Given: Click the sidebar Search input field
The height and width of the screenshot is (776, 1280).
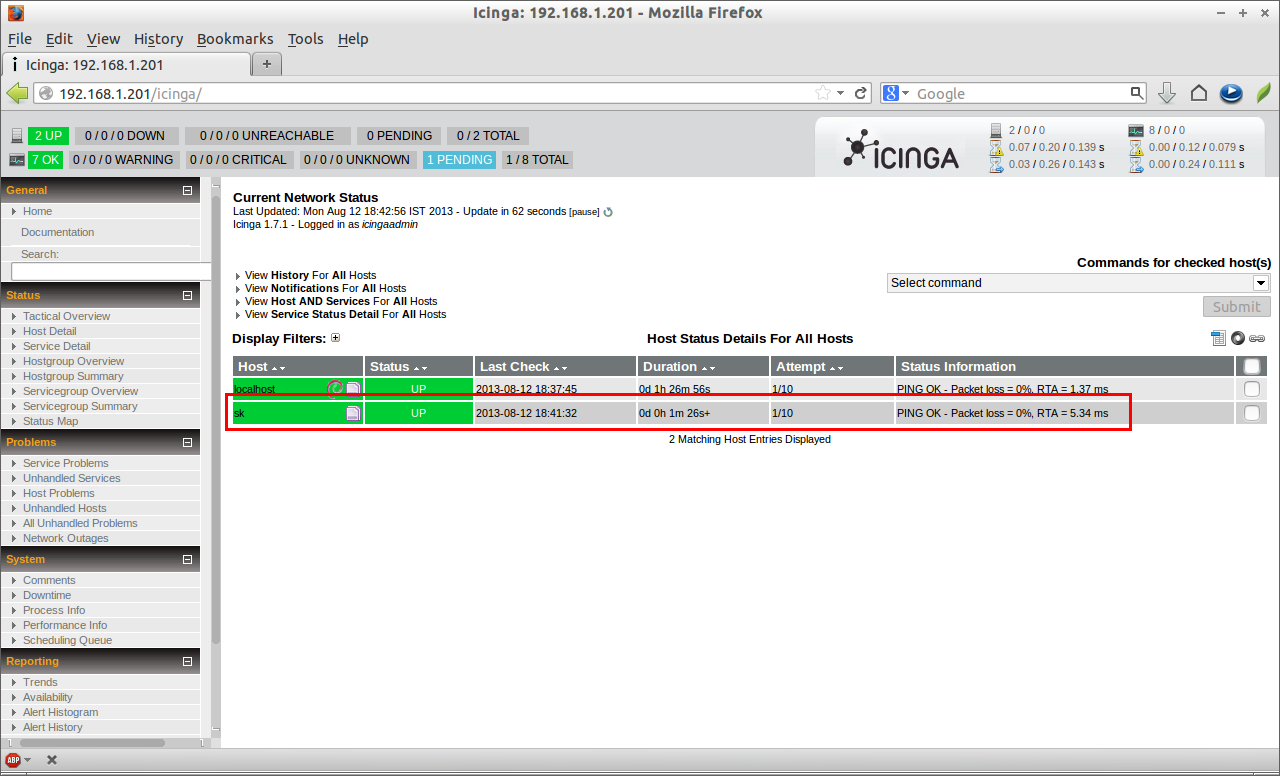Looking at the screenshot, I should (111, 271).
